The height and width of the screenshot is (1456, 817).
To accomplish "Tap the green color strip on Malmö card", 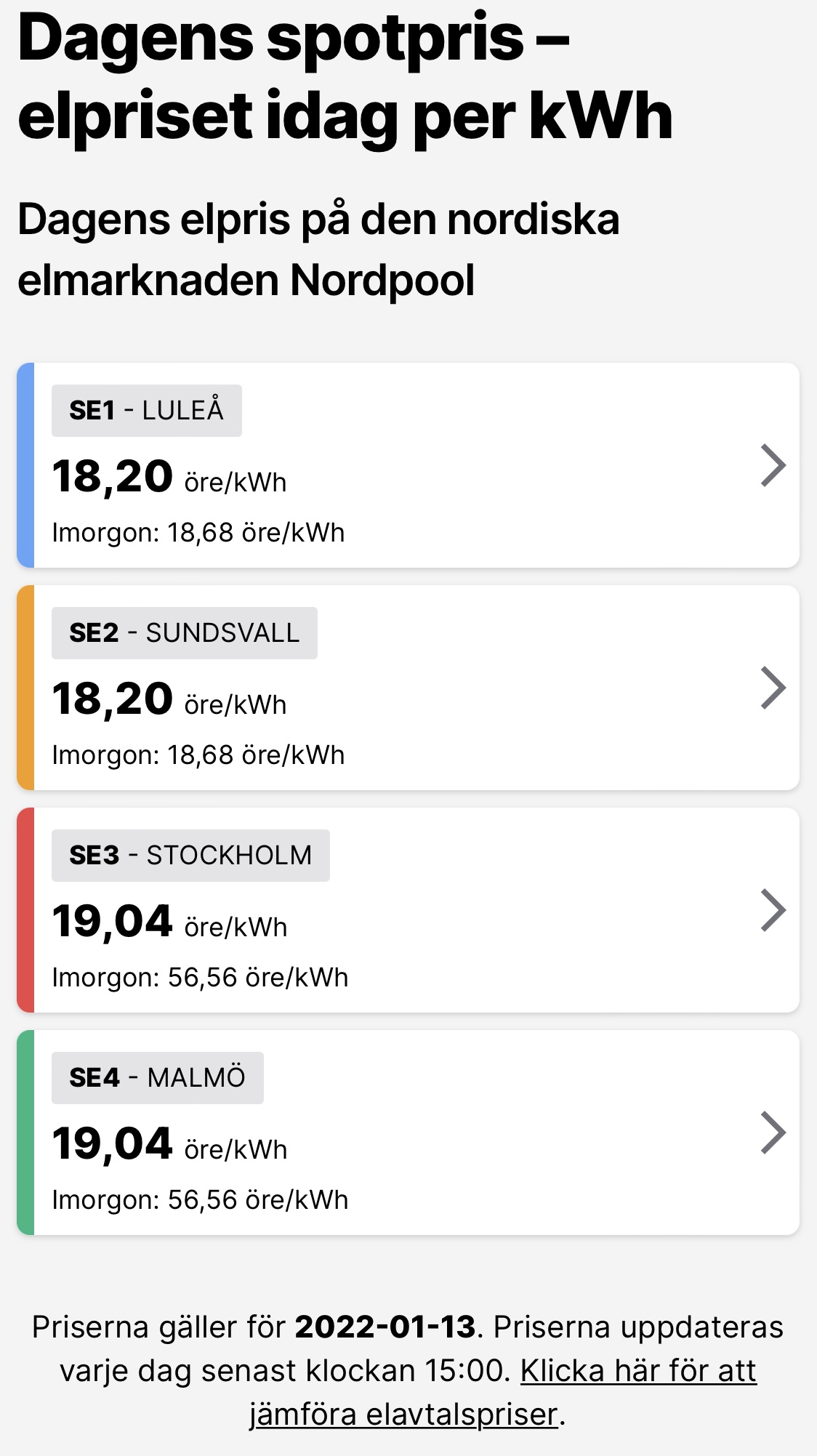I will pyautogui.click(x=25, y=1133).
